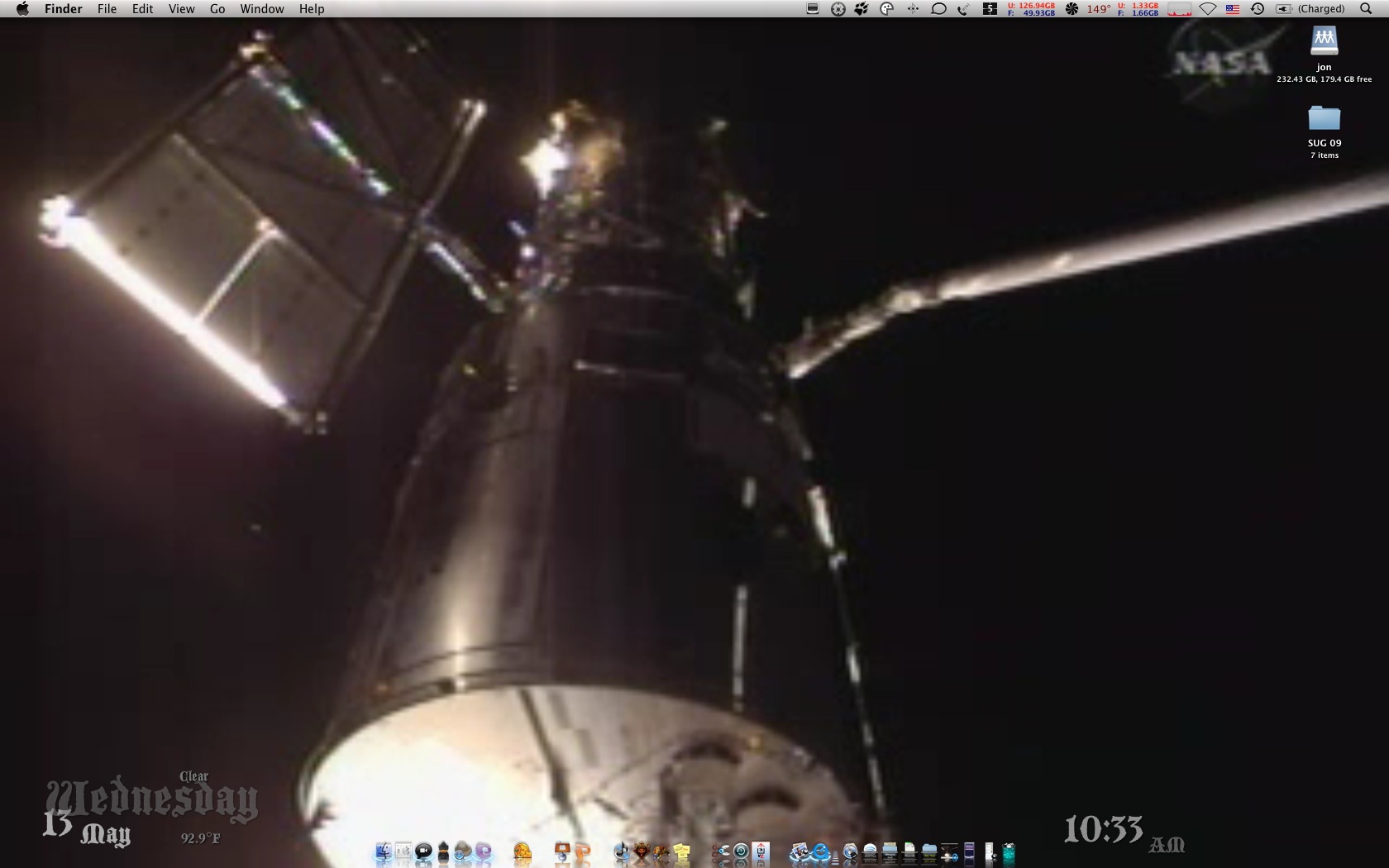
Task: Open the orange P PowerPoint Dock icon
Action: pos(582,852)
